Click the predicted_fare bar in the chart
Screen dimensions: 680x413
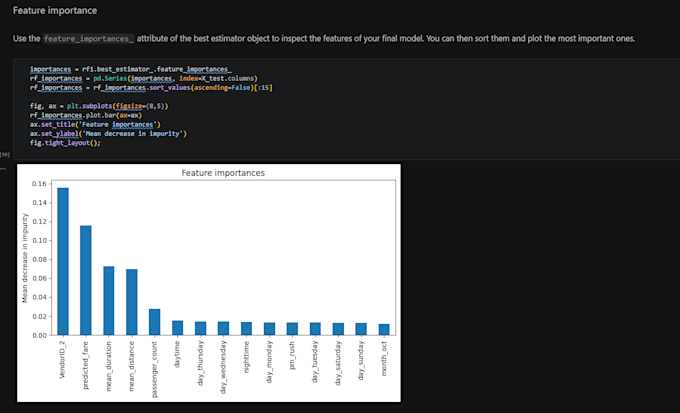tap(86, 280)
